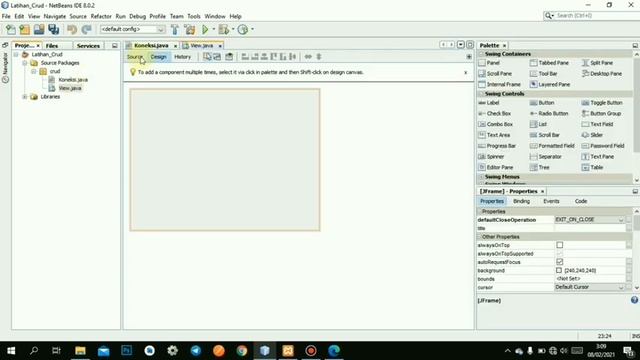
Task: Click the Build Project hammer icon
Action: [x=175, y=29]
